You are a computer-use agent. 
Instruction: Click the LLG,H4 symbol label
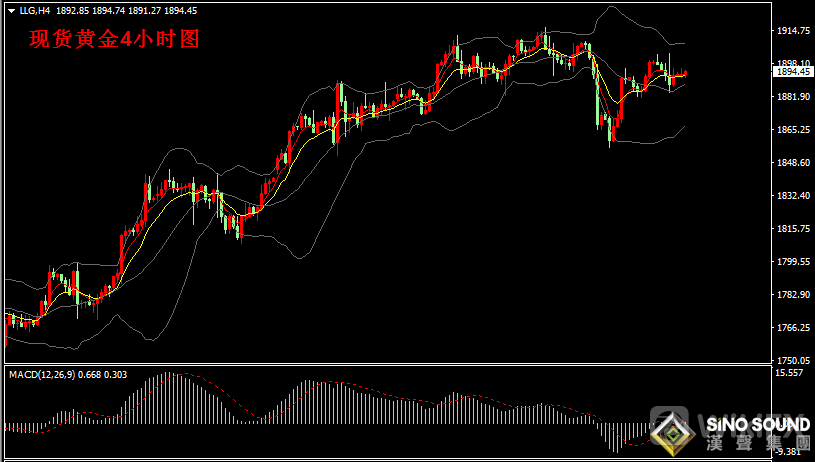click(33, 11)
